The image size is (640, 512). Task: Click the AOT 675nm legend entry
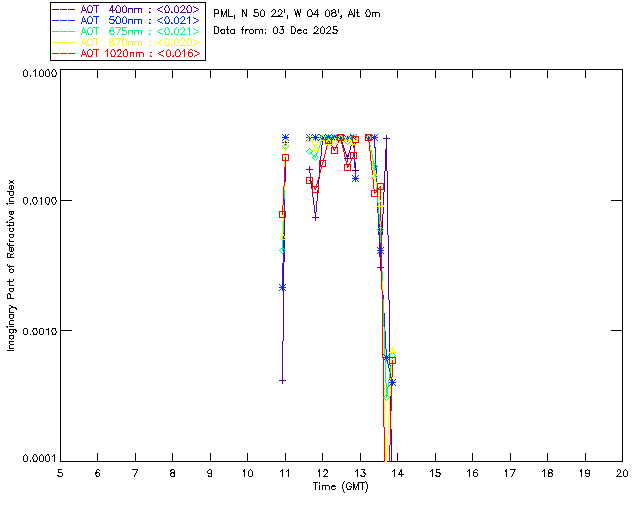127,31
